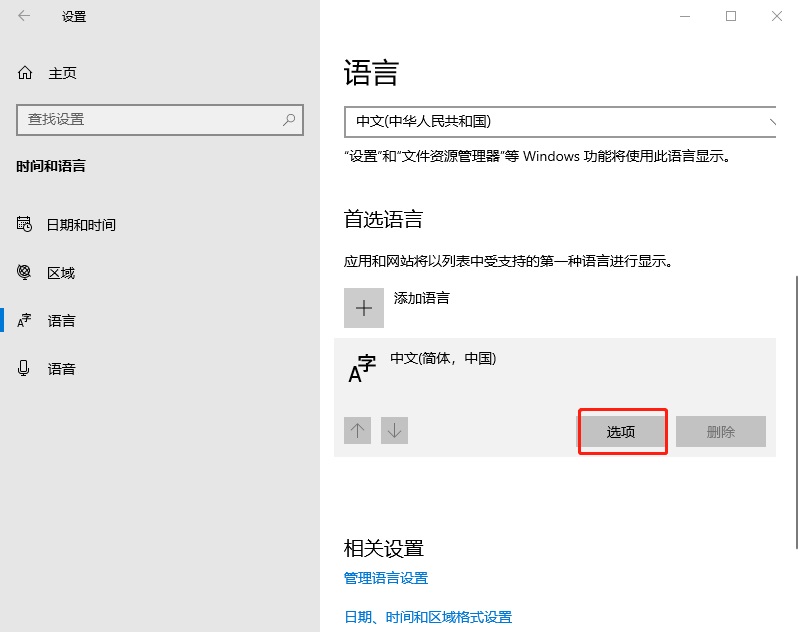Open the 主页 home icon

[x=25, y=73]
